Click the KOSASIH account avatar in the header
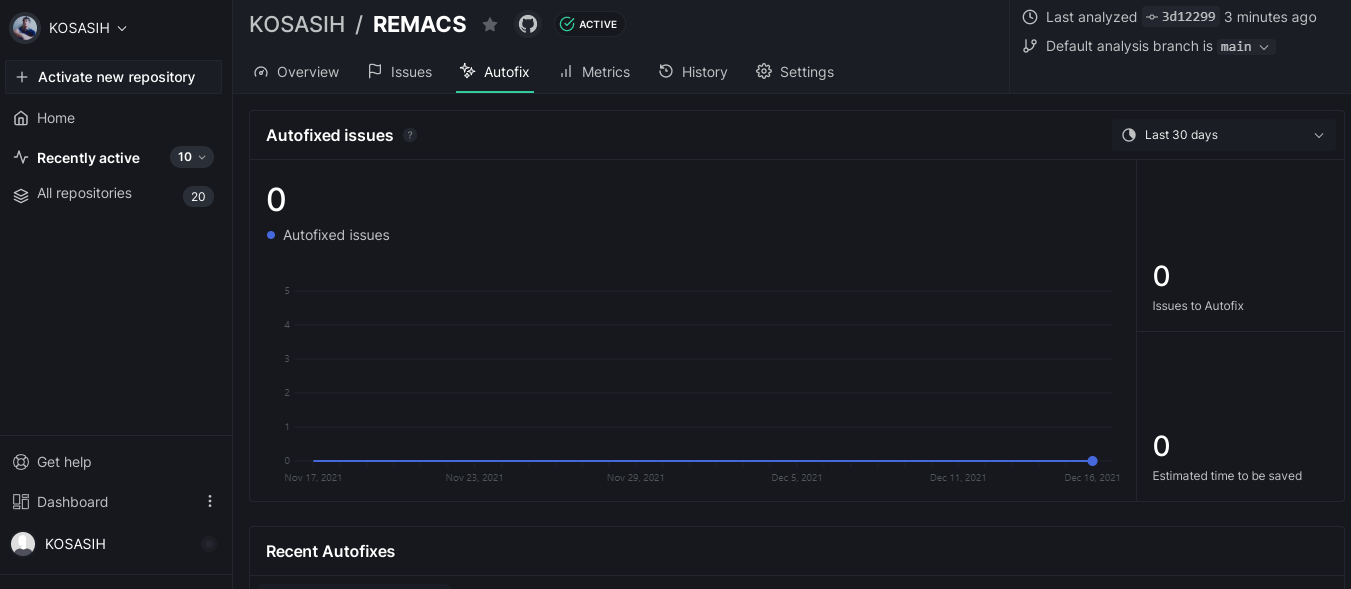1351x589 pixels. click(24, 28)
